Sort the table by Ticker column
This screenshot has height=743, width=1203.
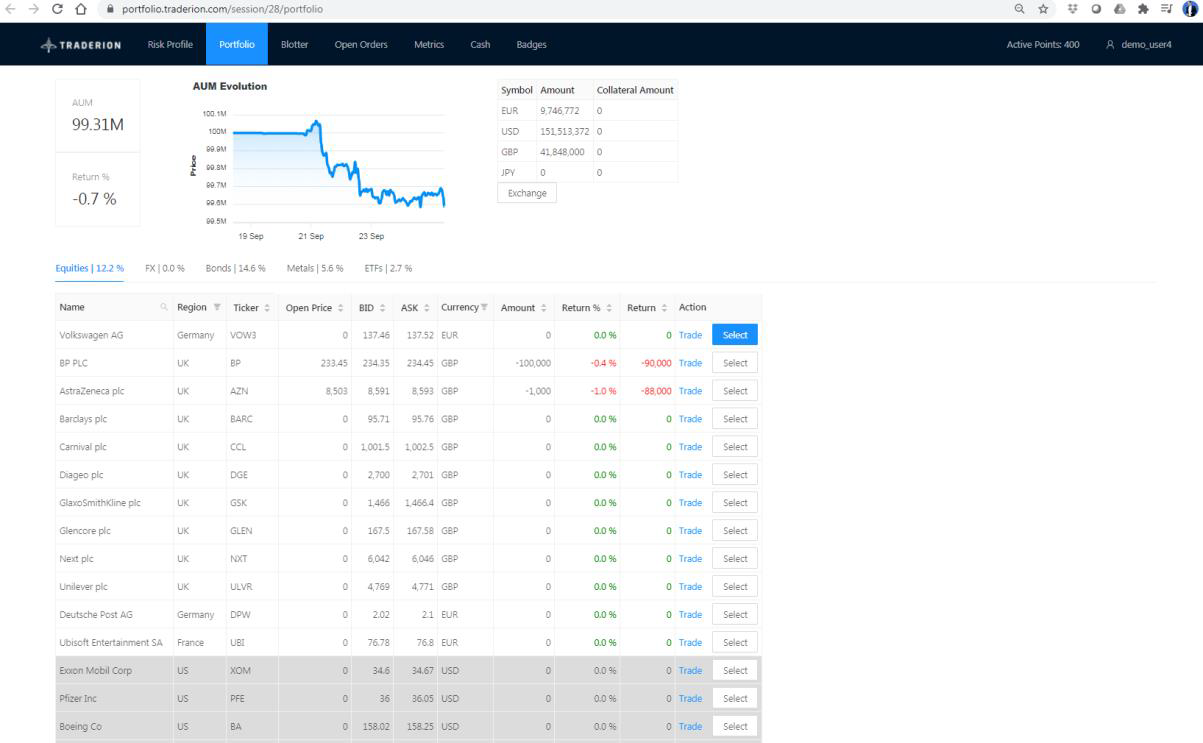(x=250, y=308)
